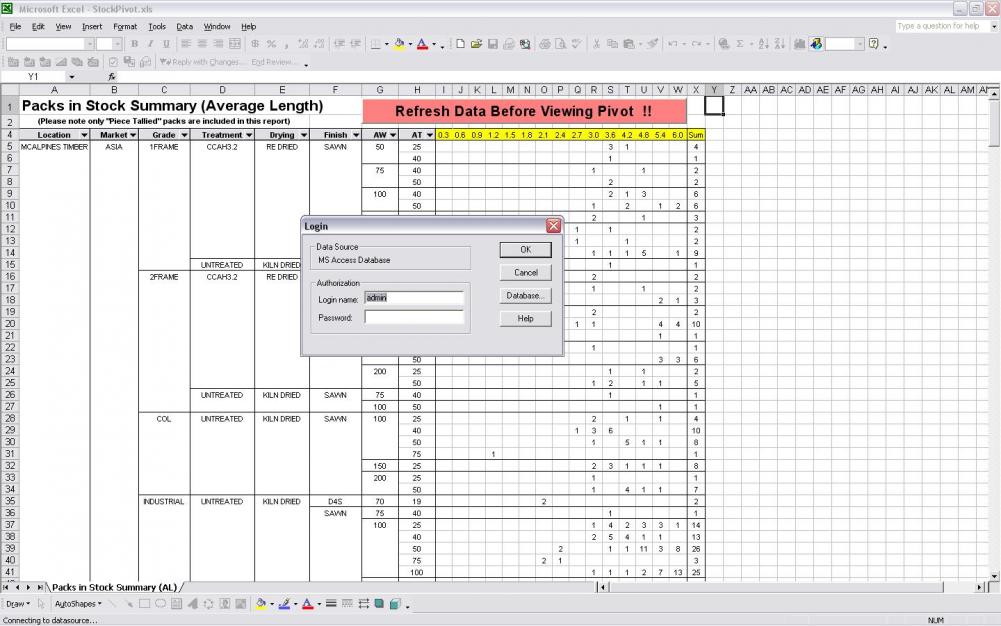1001x626 pixels.
Task: Open the Edit menu
Action: [x=38, y=26]
